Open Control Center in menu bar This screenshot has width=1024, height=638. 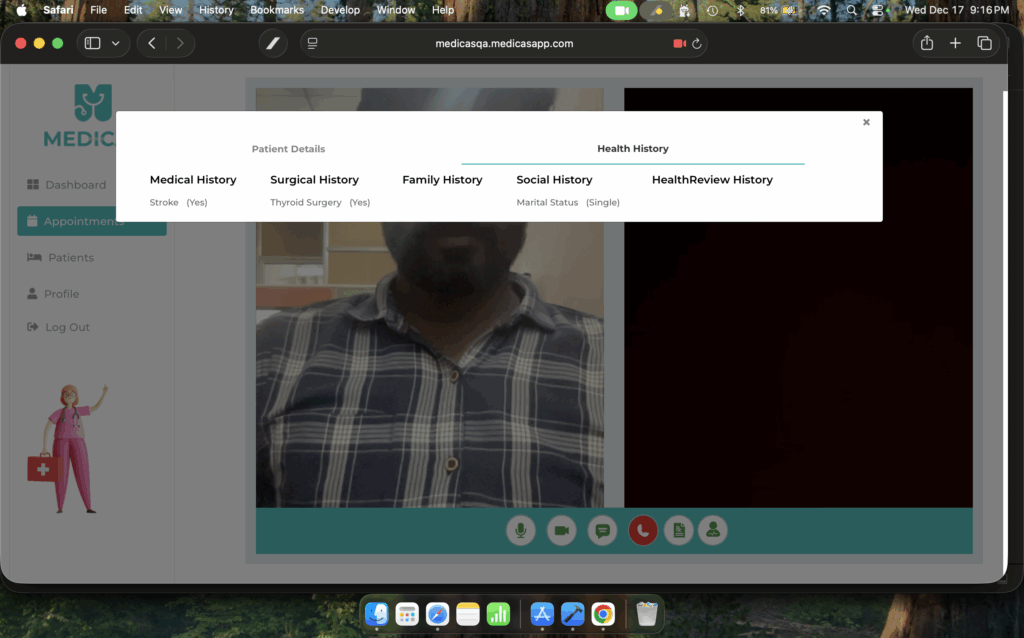(x=878, y=10)
